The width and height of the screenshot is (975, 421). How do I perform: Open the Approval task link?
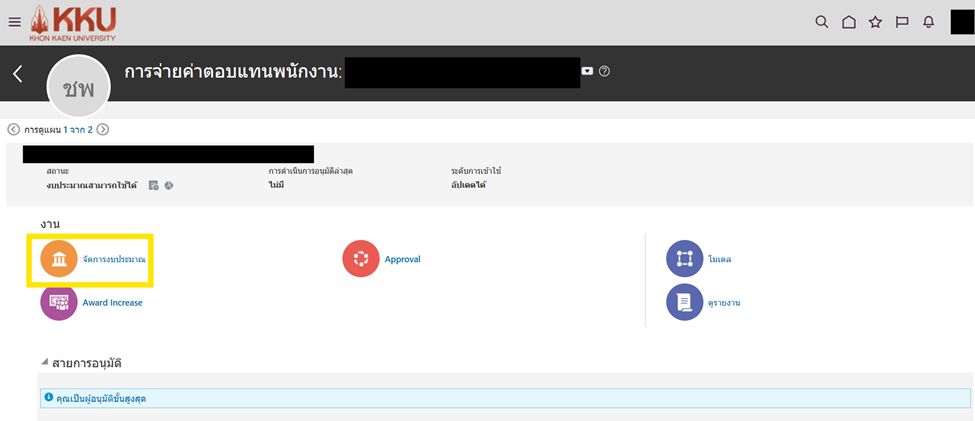pyautogui.click(x=402, y=259)
